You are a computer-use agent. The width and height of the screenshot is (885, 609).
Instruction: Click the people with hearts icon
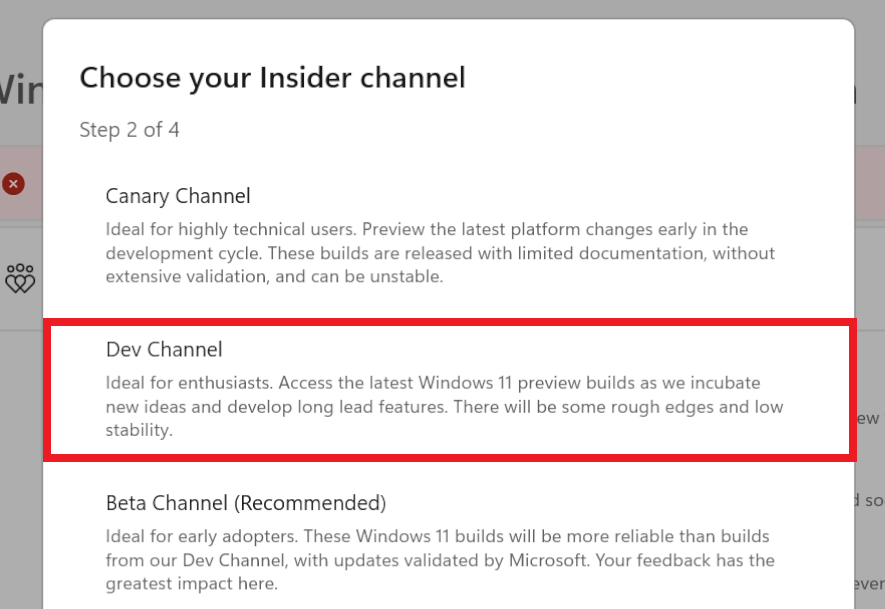tap(20, 278)
